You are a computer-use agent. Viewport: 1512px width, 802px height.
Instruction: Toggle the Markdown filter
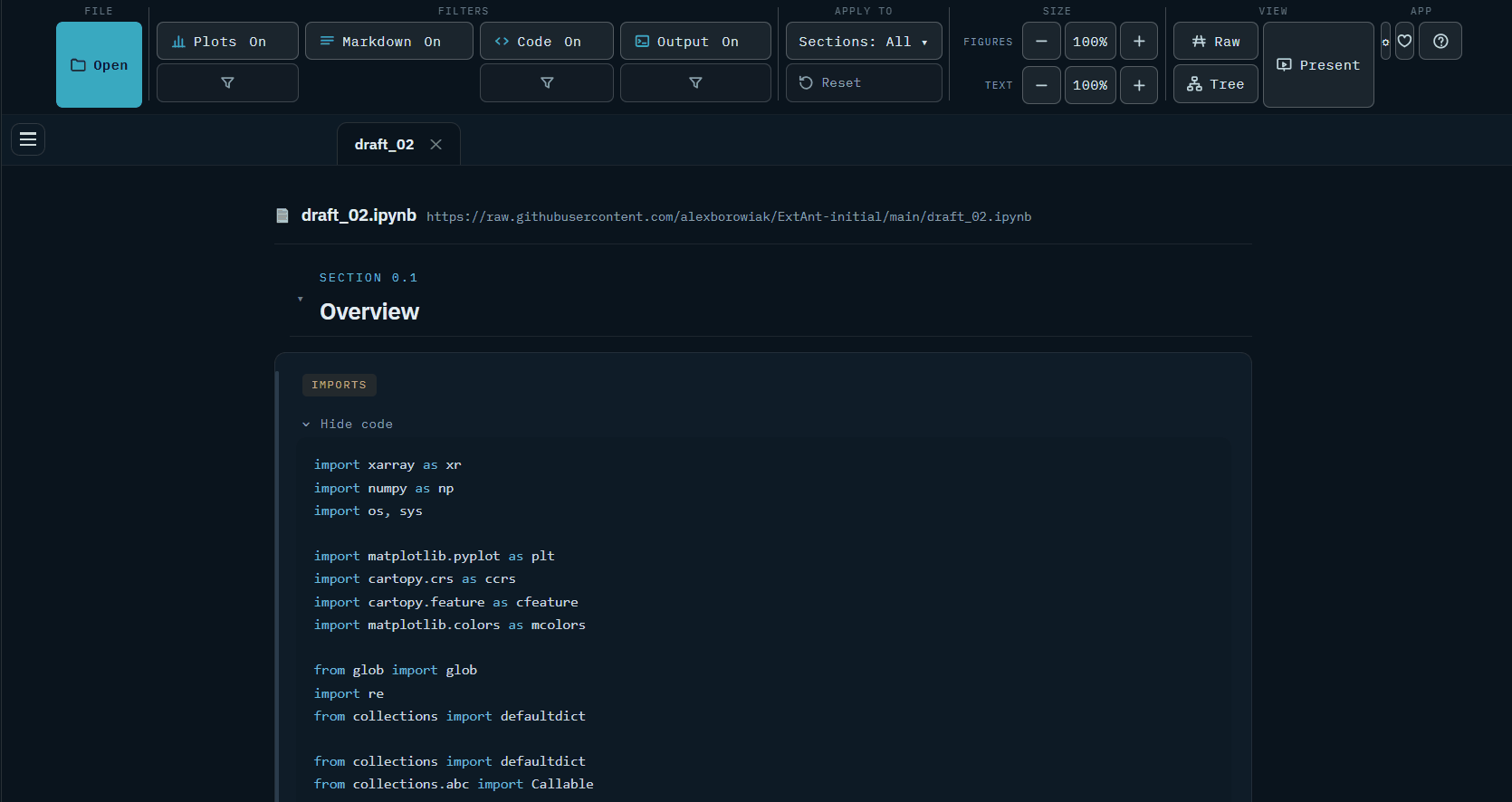(x=389, y=42)
